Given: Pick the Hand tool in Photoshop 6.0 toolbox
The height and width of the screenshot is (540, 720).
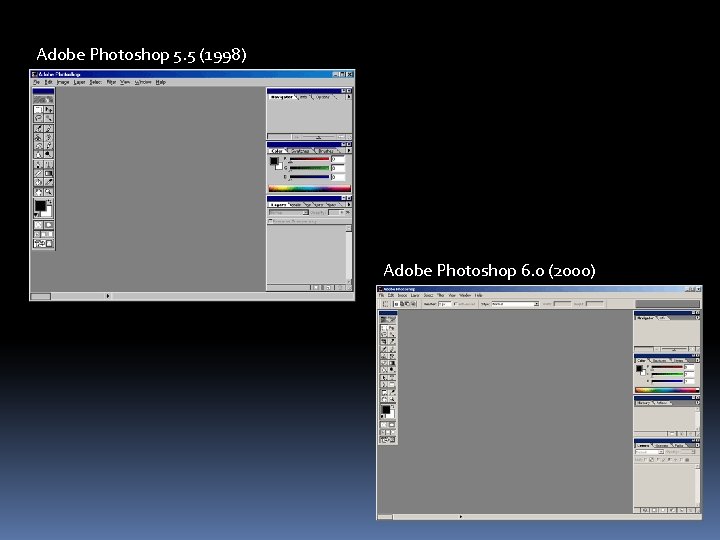Looking at the screenshot, I should tap(384, 399).
